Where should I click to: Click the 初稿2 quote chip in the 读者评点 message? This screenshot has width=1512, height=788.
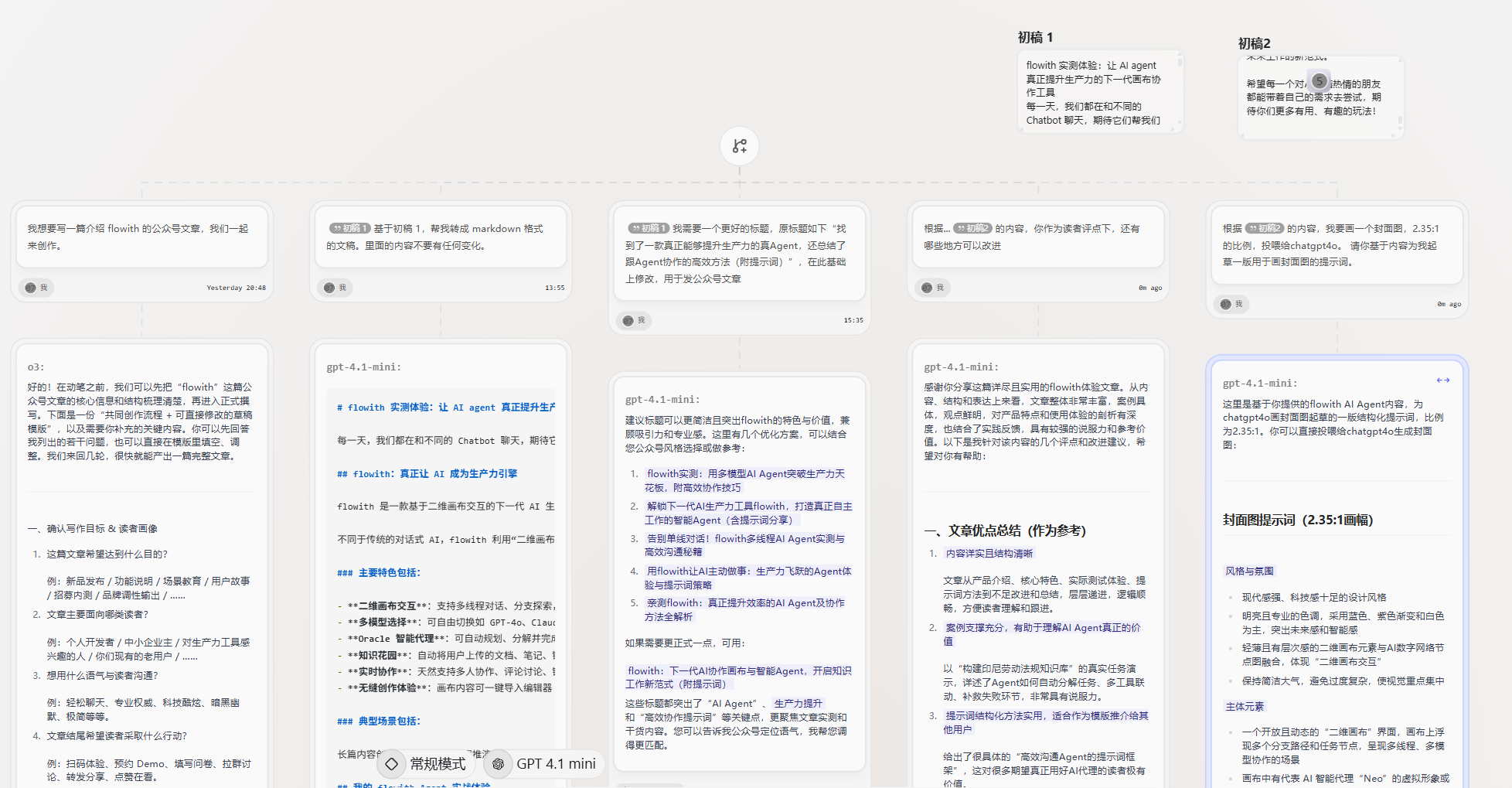pos(972,228)
